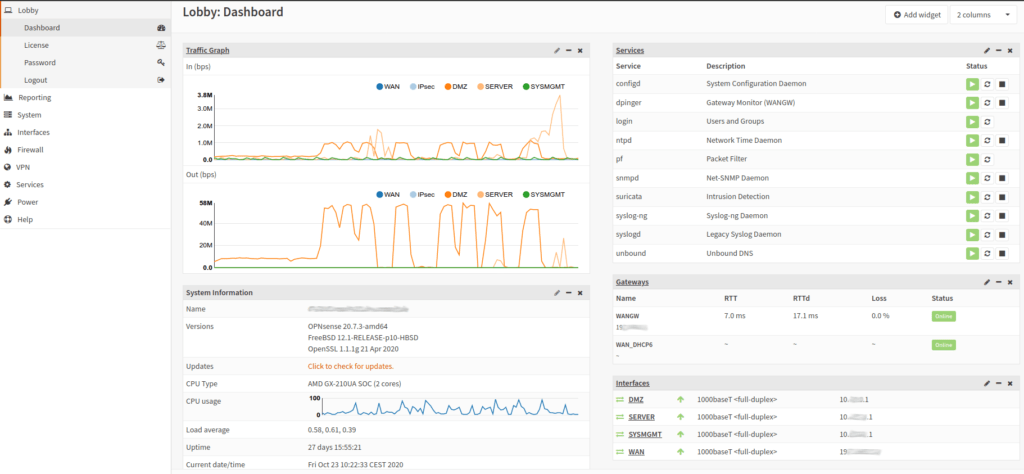Open the 2 columns layout dropdown

984,15
